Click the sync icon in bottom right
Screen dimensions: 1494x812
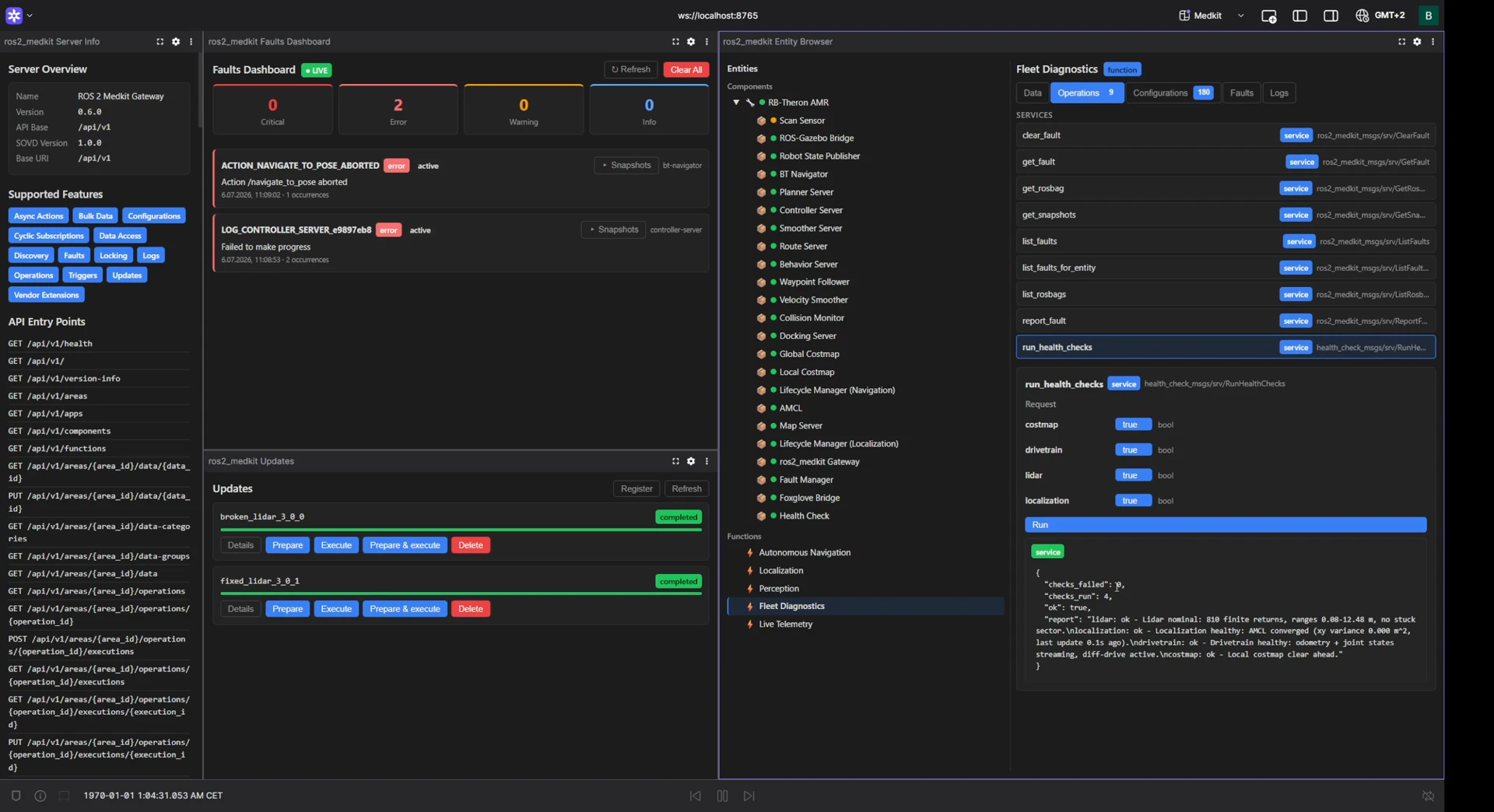pyautogui.click(x=1428, y=796)
